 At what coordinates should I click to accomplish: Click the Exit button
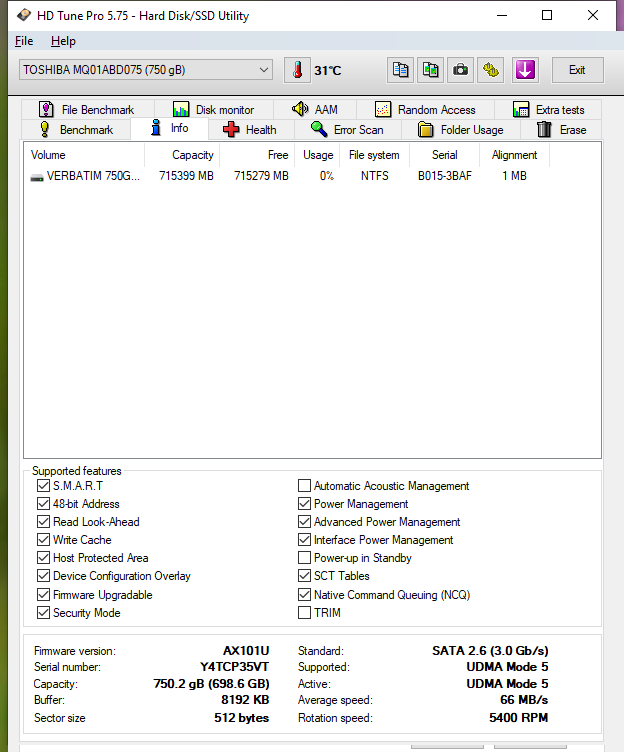[577, 70]
